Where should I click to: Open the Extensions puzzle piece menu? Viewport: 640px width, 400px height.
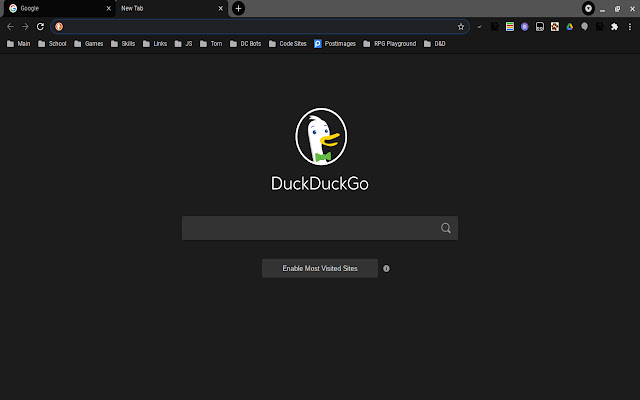[614, 27]
